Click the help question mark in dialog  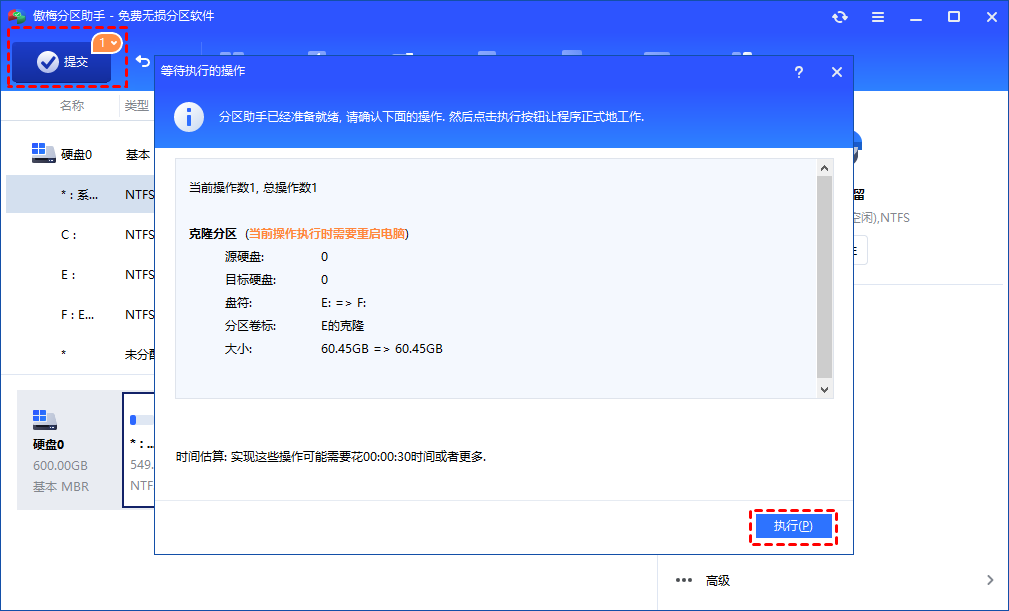(798, 72)
